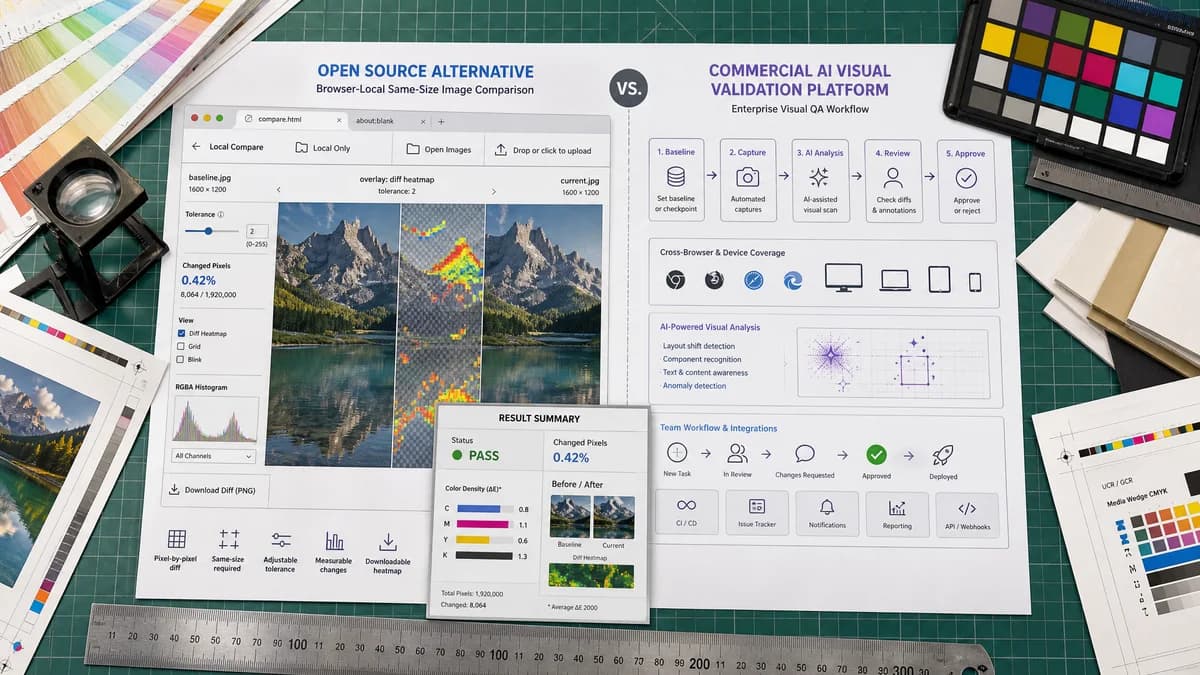The width and height of the screenshot is (1200, 675).
Task: Click the magenta M color density bar
Action: pos(485,524)
